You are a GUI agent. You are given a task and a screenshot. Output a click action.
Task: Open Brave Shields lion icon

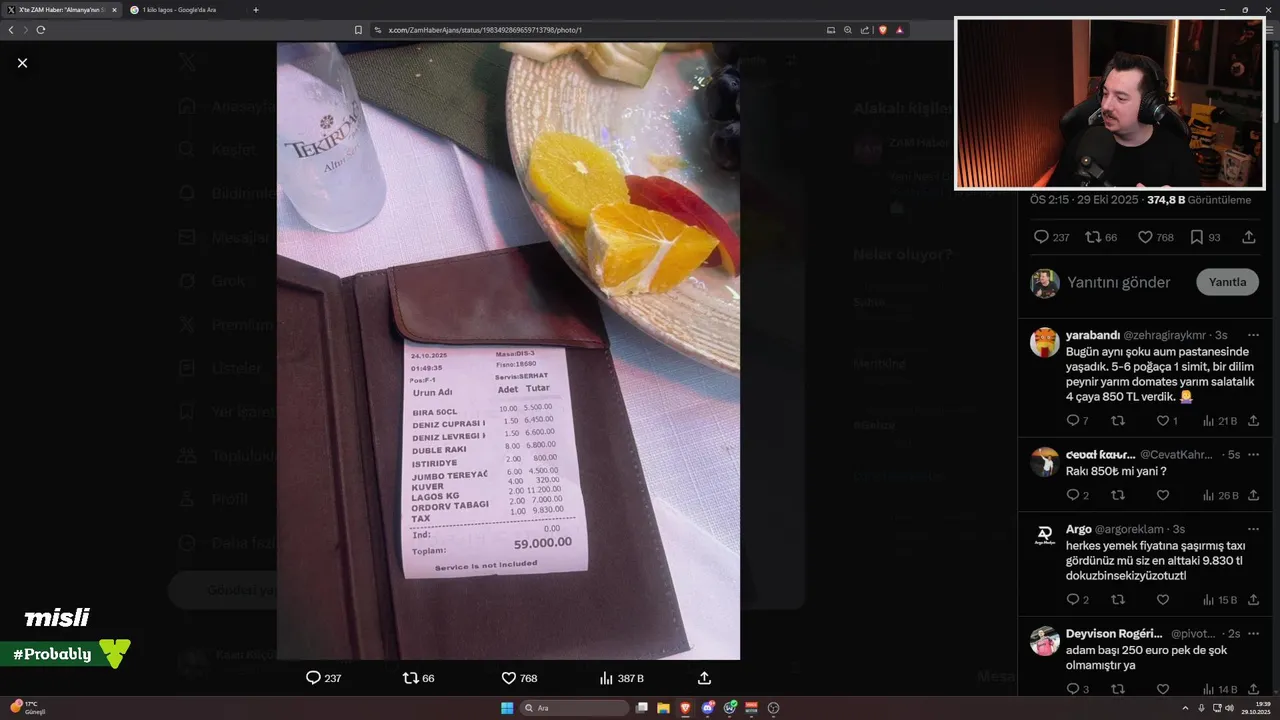tap(883, 30)
